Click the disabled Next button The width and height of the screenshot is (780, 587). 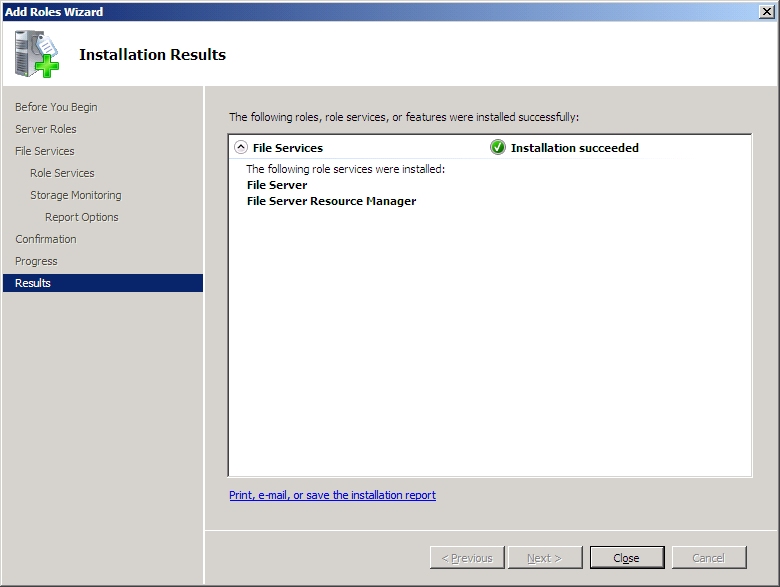click(545, 558)
